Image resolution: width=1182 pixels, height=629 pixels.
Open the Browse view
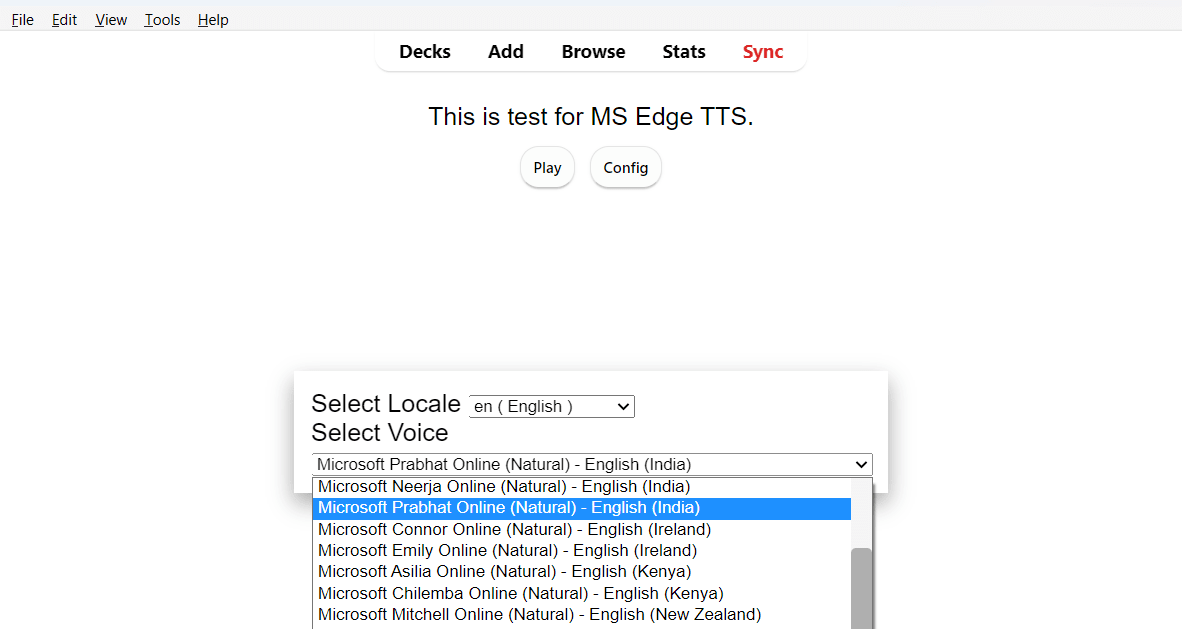[x=593, y=52]
